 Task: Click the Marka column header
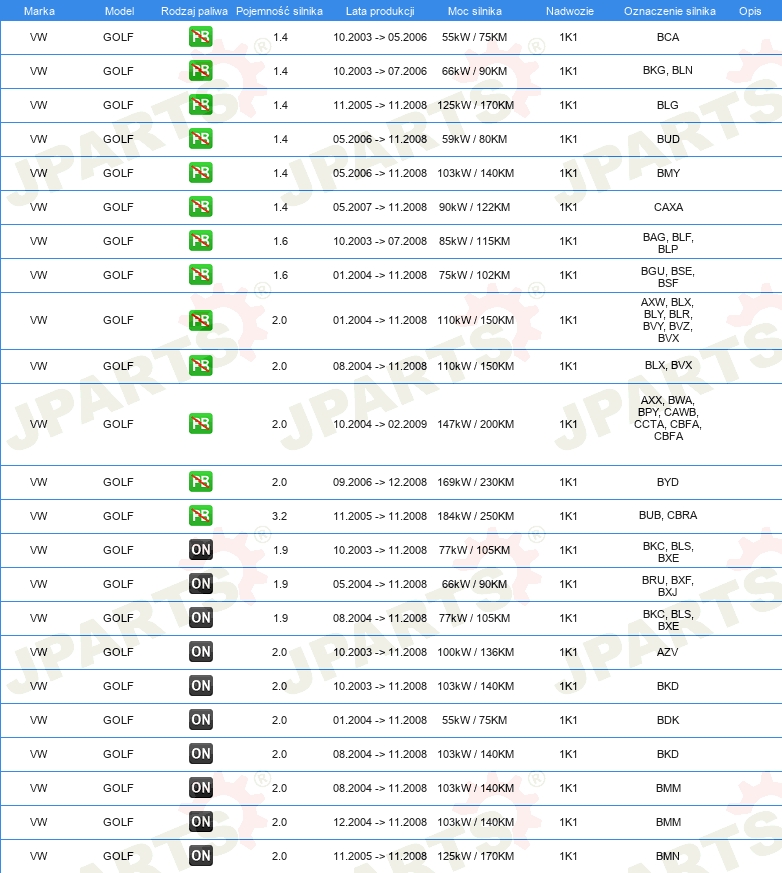click(x=39, y=11)
